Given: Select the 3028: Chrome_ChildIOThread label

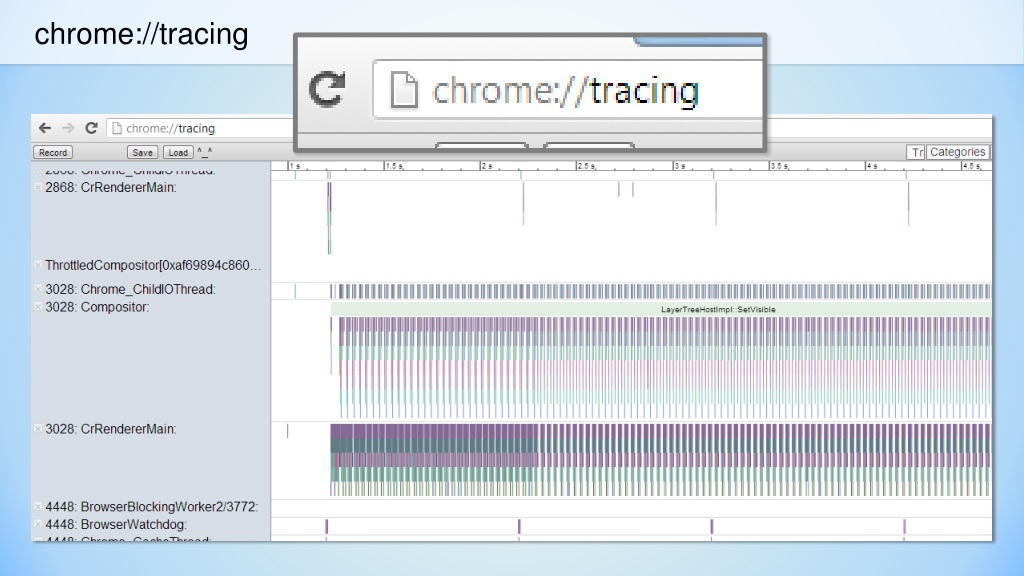Looking at the screenshot, I should point(130,289).
